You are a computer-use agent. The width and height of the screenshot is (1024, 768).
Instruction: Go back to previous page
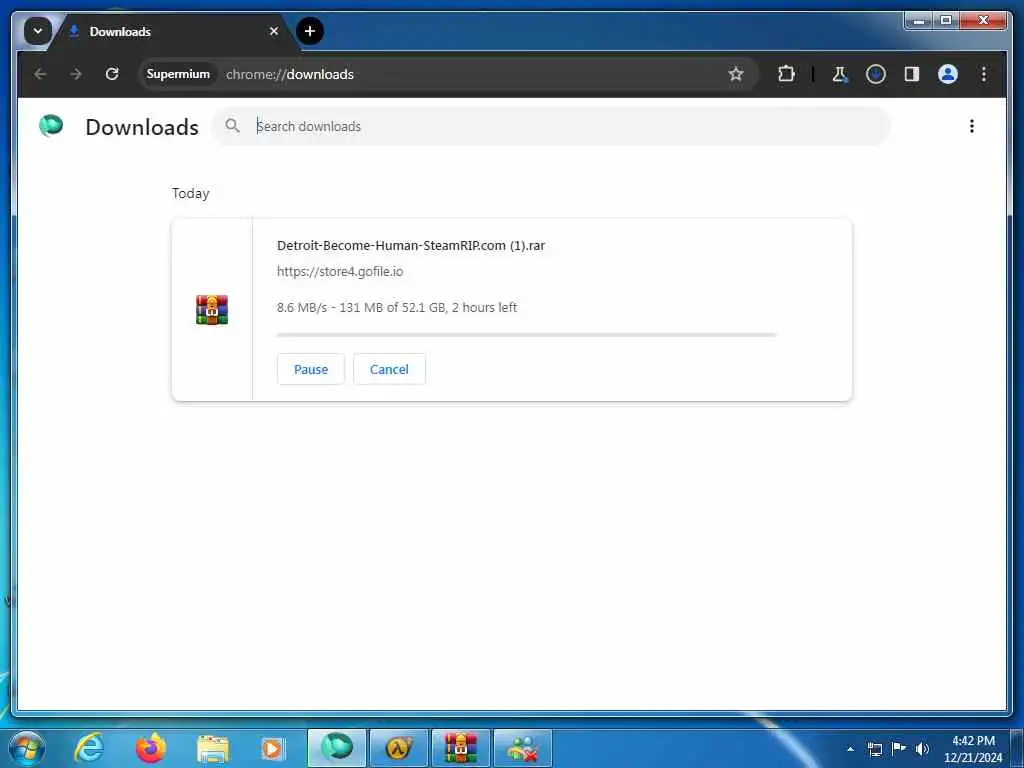click(x=40, y=74)
